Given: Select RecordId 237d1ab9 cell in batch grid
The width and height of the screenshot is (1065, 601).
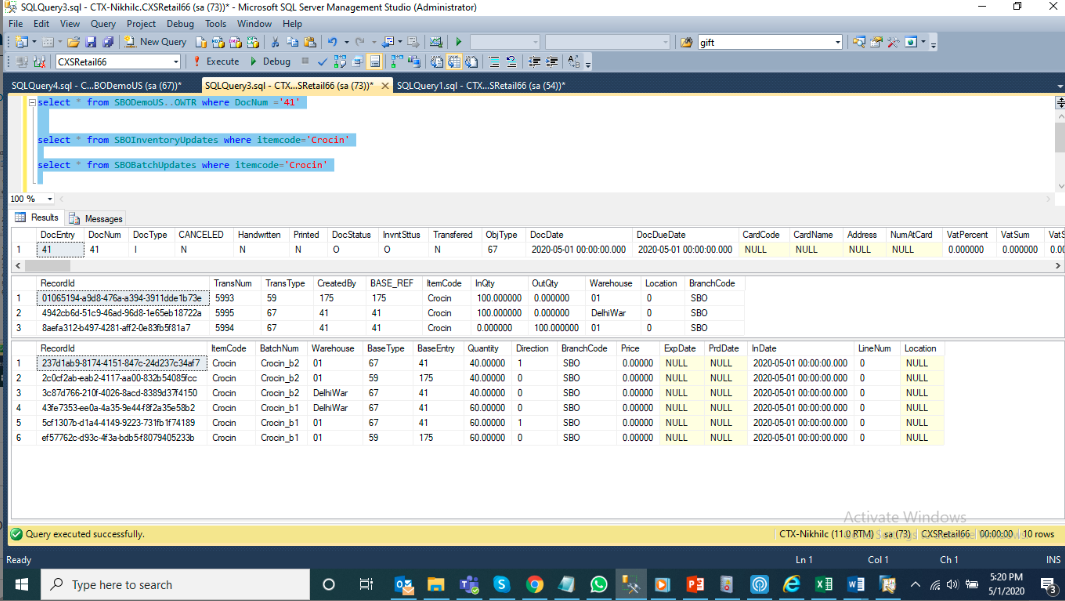Looking at the screenshot, I should (121, 363).
